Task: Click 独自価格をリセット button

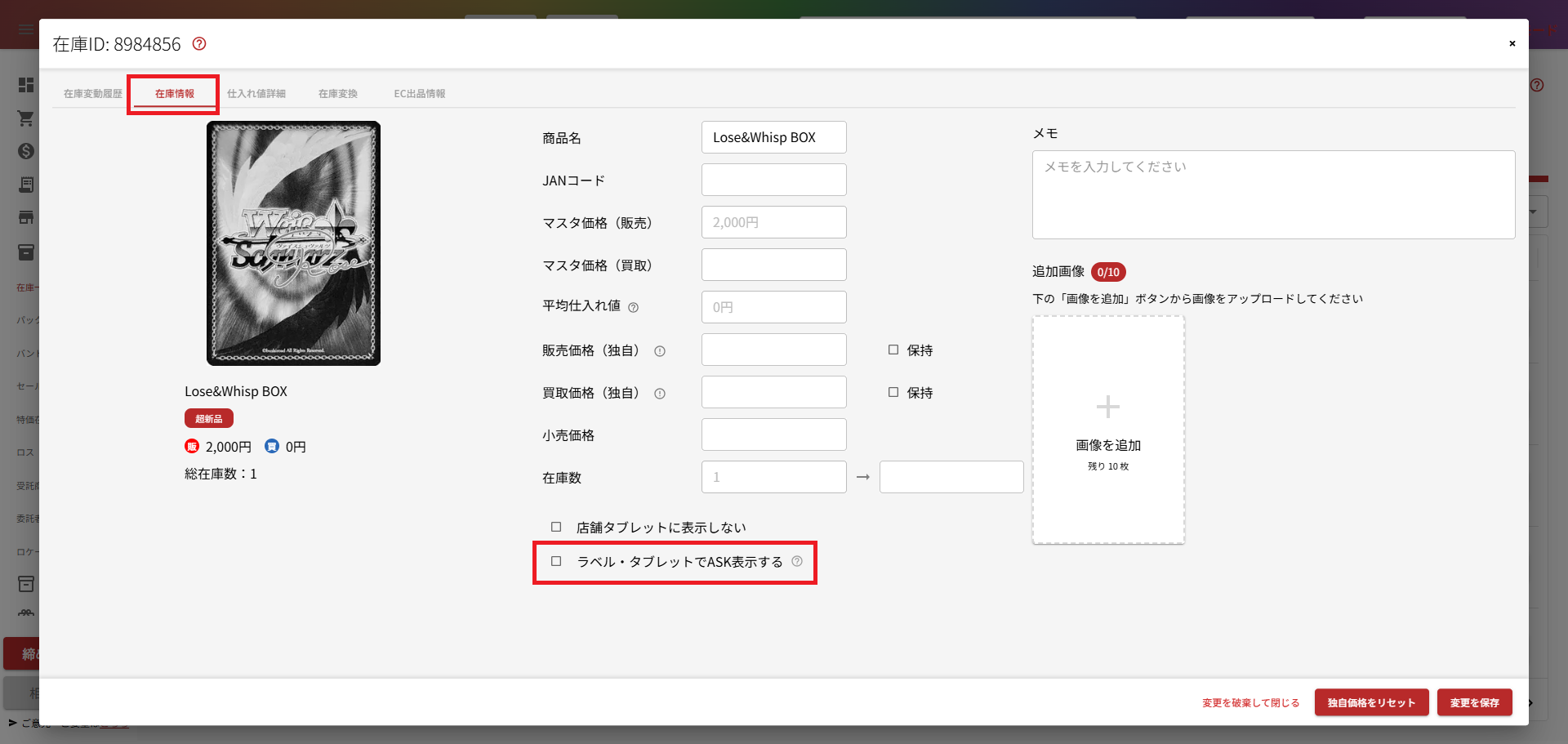Action: point(1371,702)
